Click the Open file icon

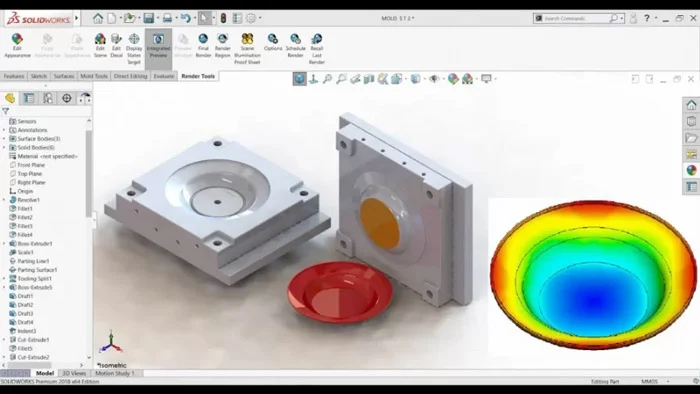(x=129, y=18)
